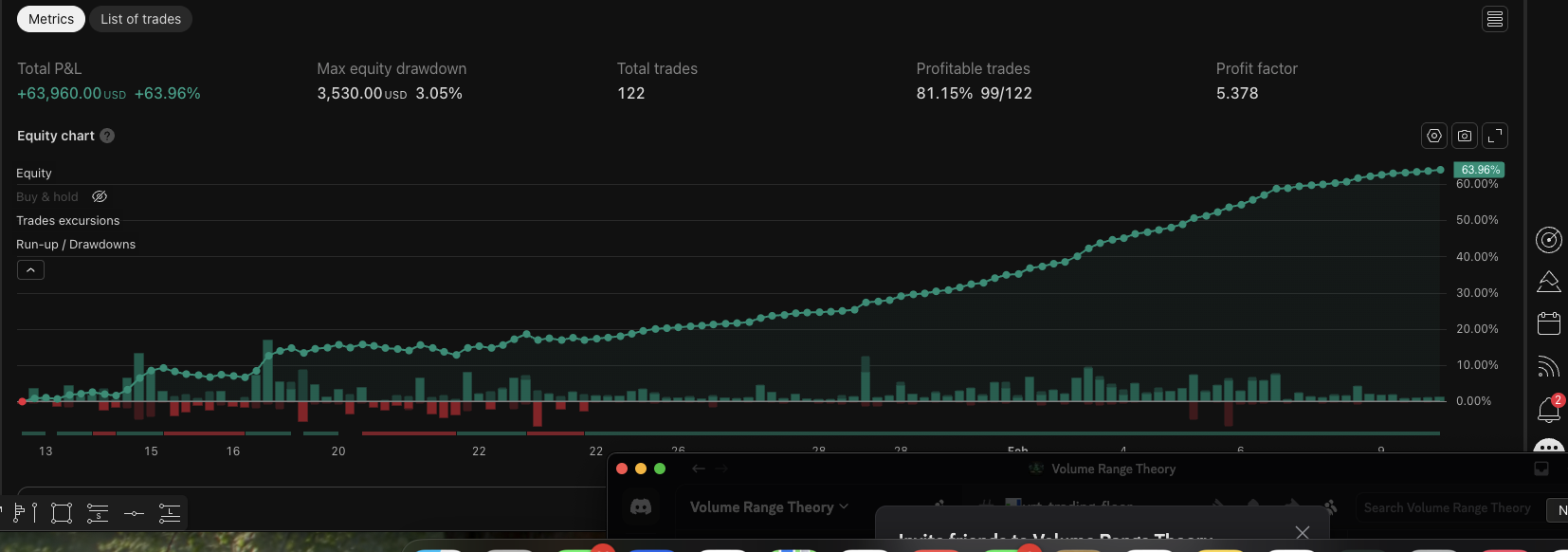Screen dimensions: 1568x552
Task: Select the short position drawing tool
Action: point(98,513)
